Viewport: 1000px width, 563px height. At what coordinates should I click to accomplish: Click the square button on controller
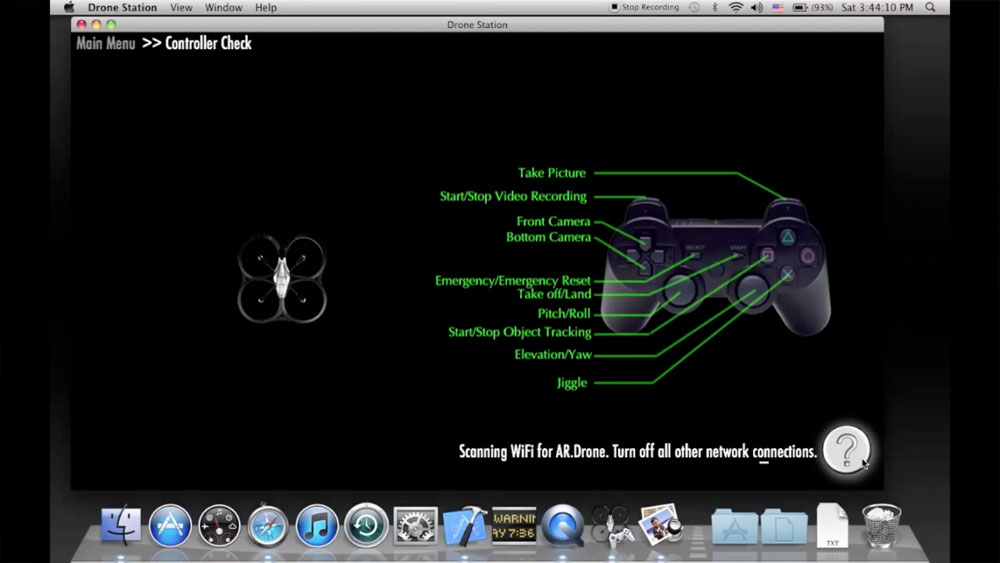tap(768, 256)
